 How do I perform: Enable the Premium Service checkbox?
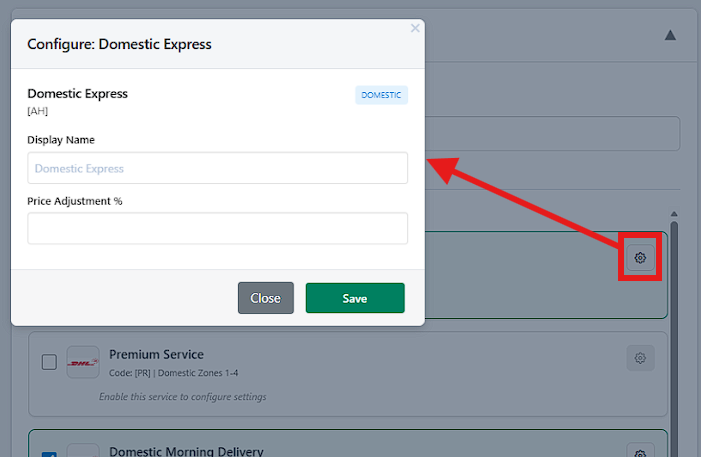(x=49, y=362)
